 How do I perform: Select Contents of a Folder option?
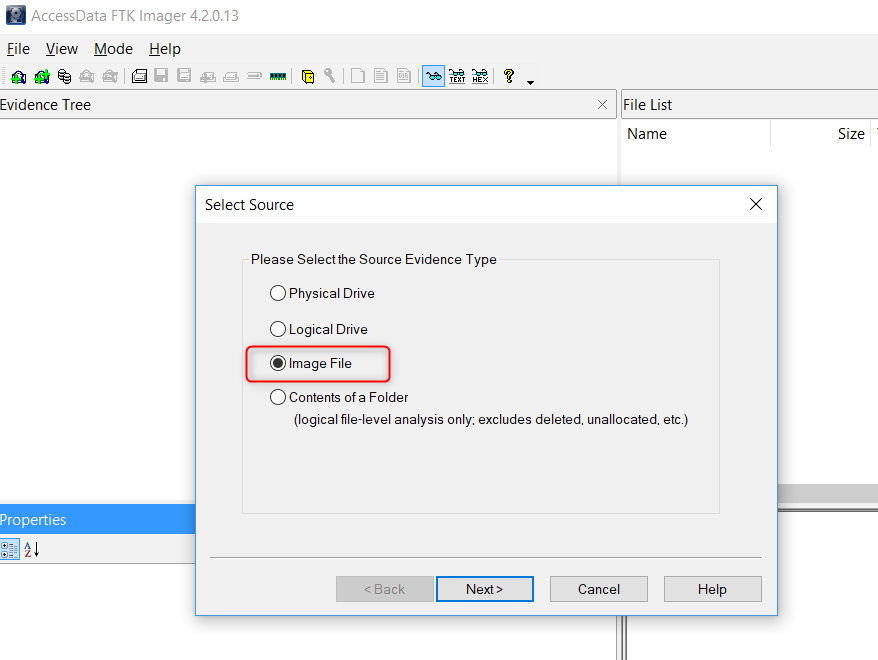[278, 397]
